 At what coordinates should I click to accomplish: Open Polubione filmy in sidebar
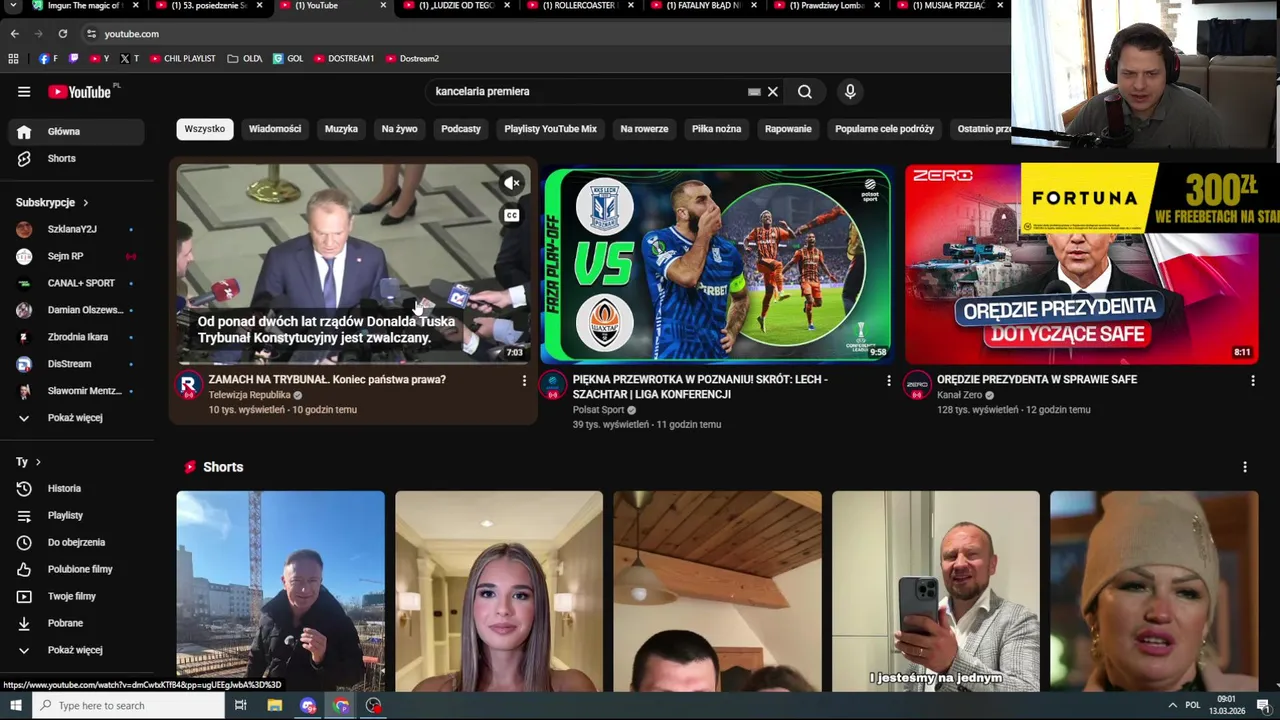76,570
